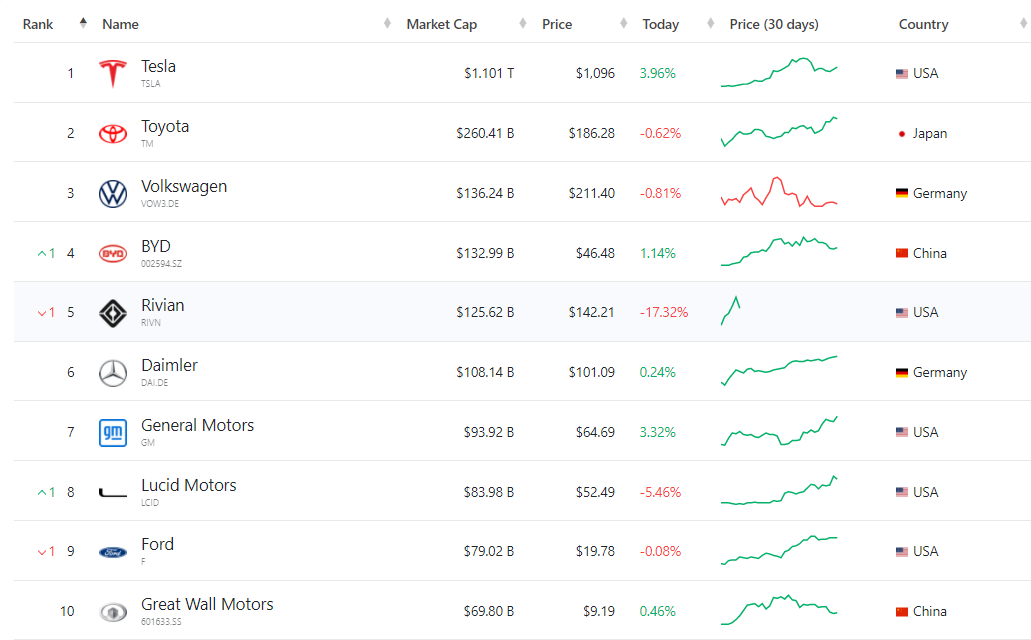Open the Toyota company link
The height and width of the screenshot is (640, 1031).
pyautogui.click(x=165, y=126)
